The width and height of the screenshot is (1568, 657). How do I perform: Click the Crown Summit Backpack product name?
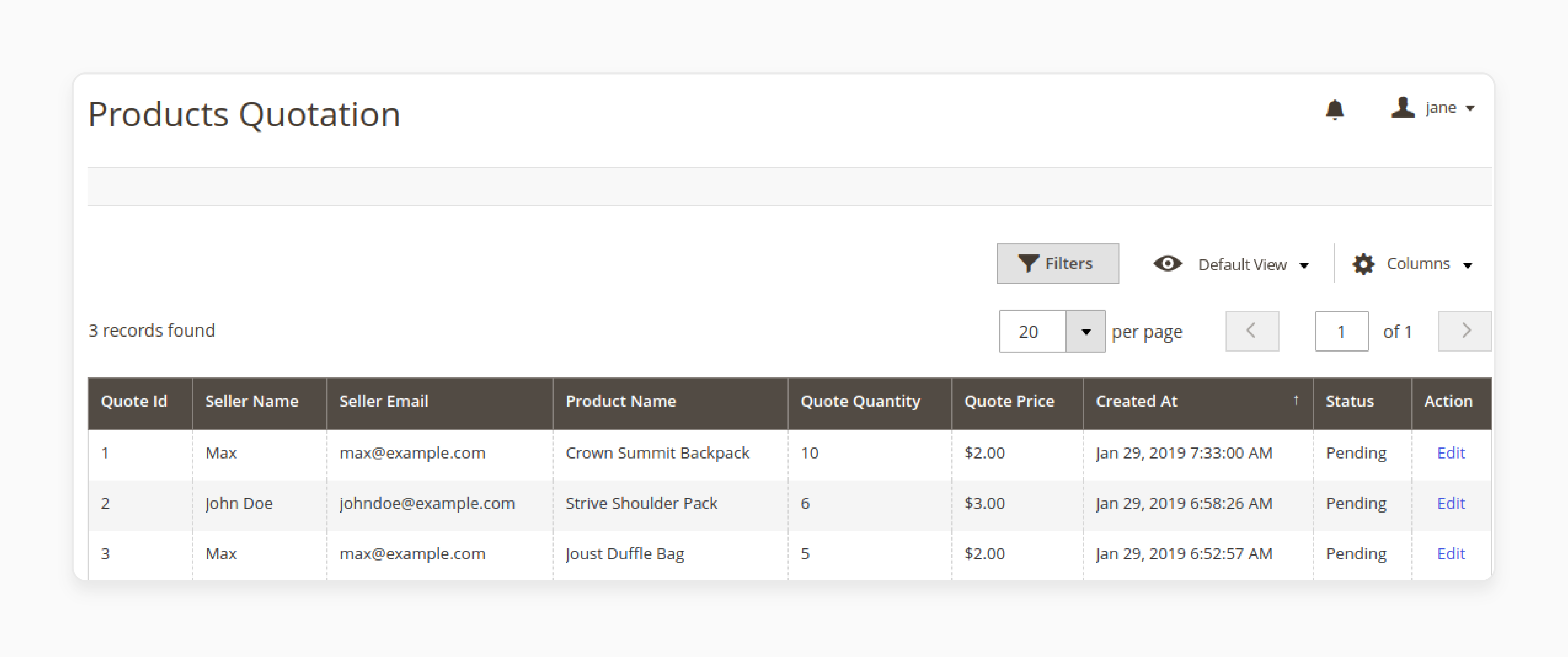coord(658,454)
